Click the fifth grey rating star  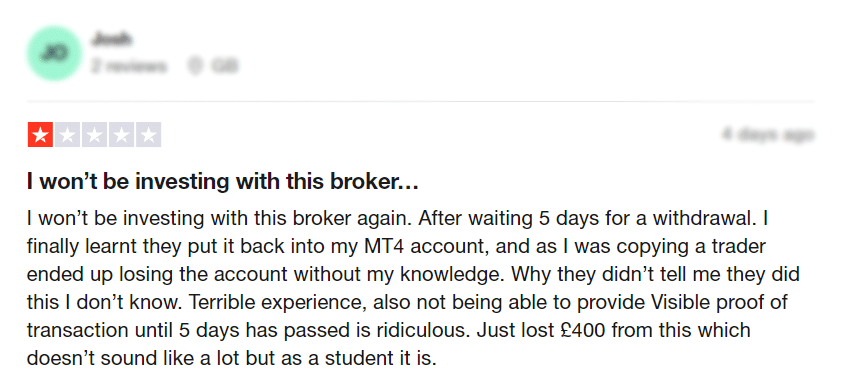(x=148, y=135)
